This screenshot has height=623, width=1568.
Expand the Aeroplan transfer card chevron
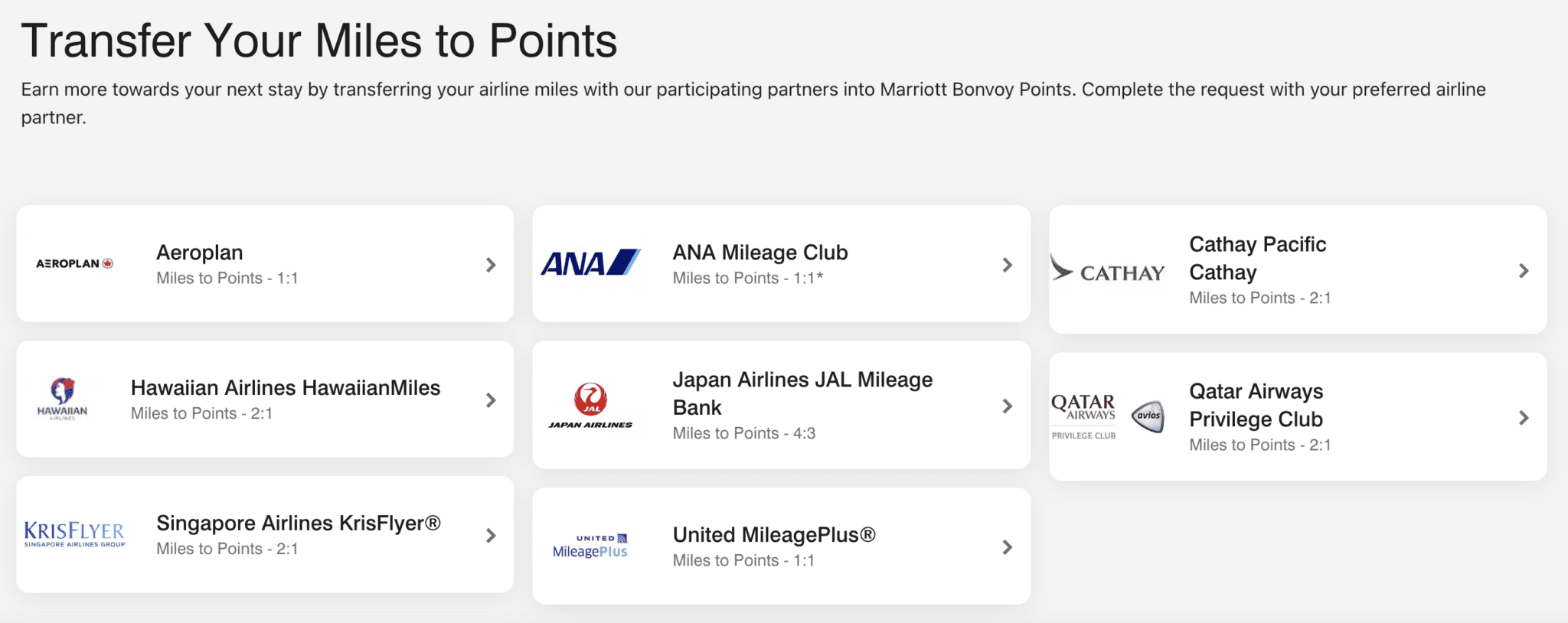coord(491,264)
